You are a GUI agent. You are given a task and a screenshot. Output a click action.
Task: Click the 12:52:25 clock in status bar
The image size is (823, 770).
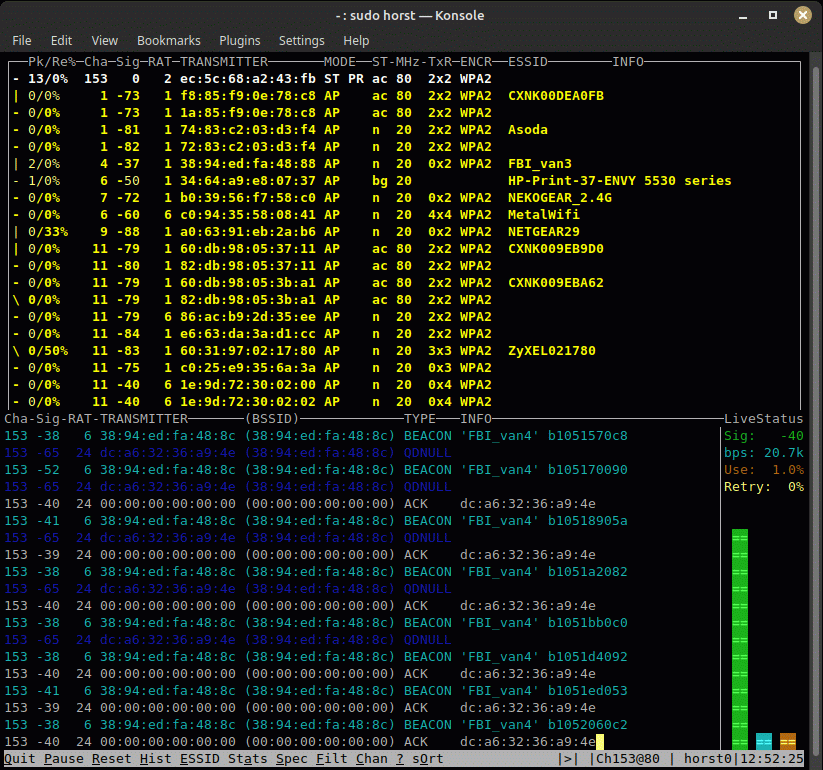(x=772, y=758)
